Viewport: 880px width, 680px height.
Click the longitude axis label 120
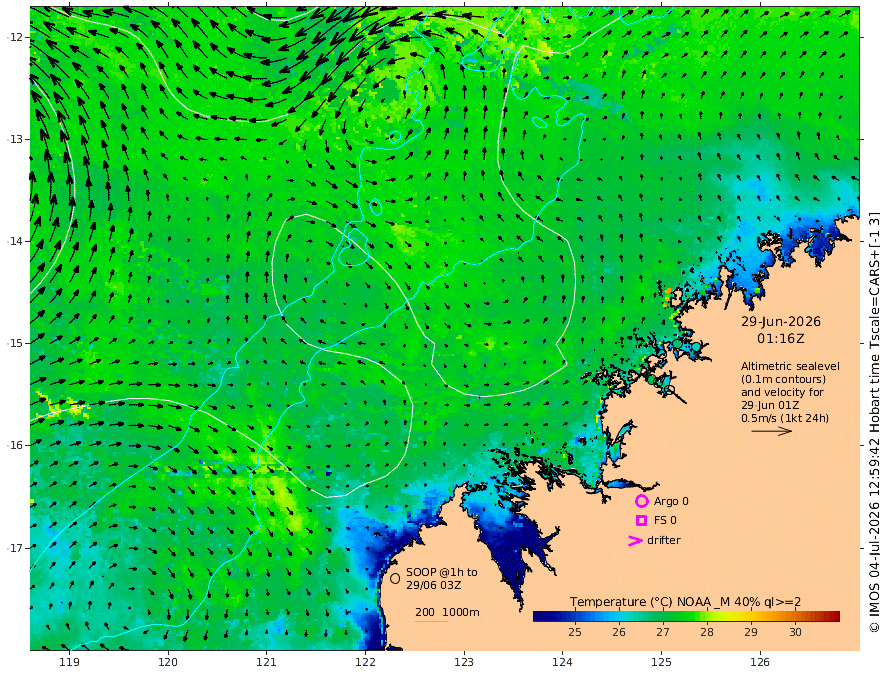point(168,663)
